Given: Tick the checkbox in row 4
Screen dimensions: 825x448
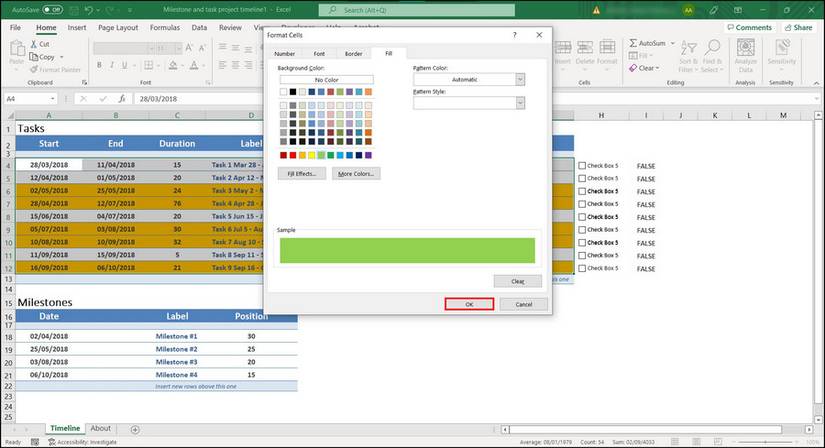Looking at the screenshot, I should click(x=583, y=165).
